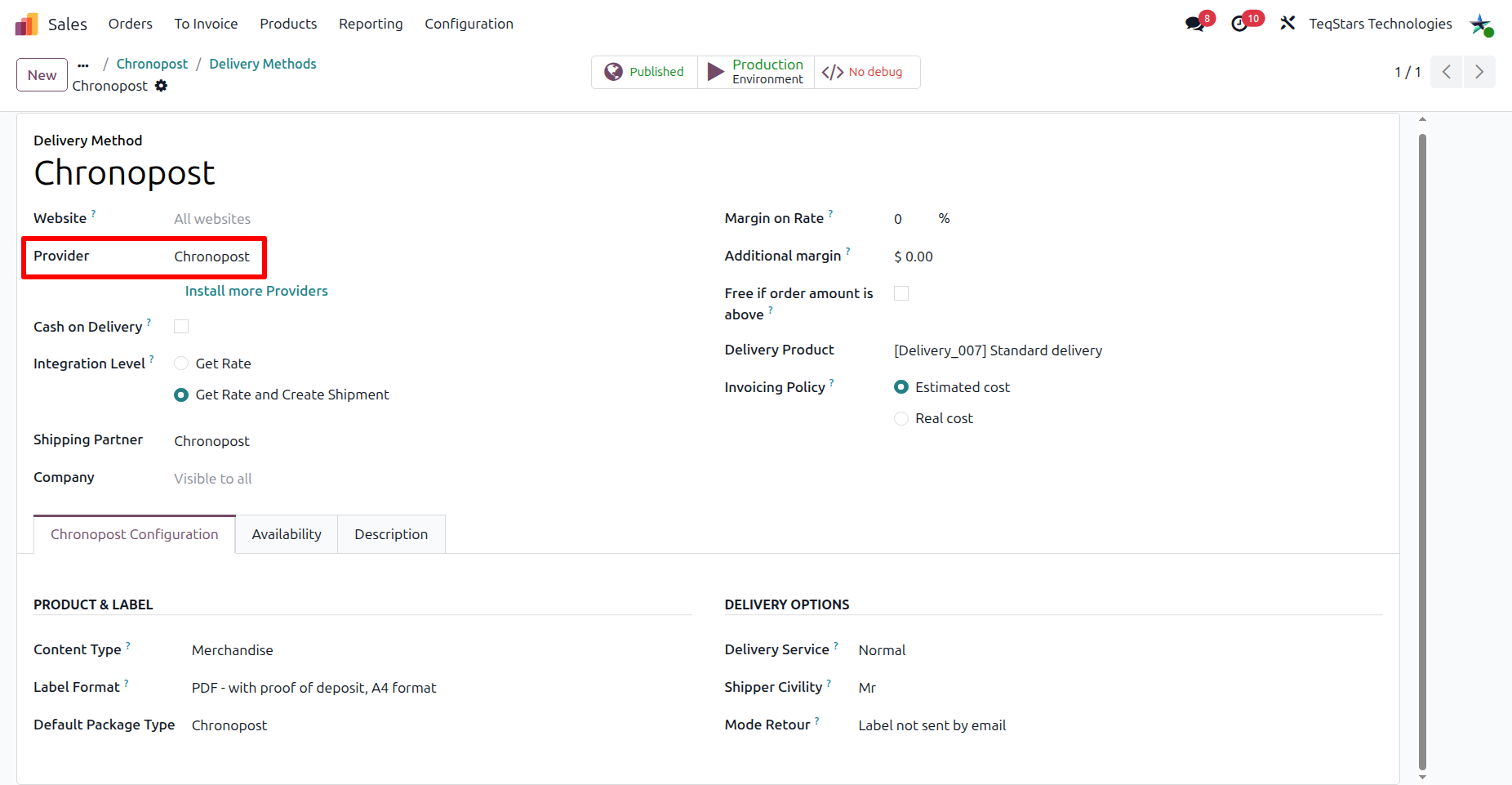Select Get Rate and Create Shipment
Screen dimensions: 1512x785
pos(181,395)
